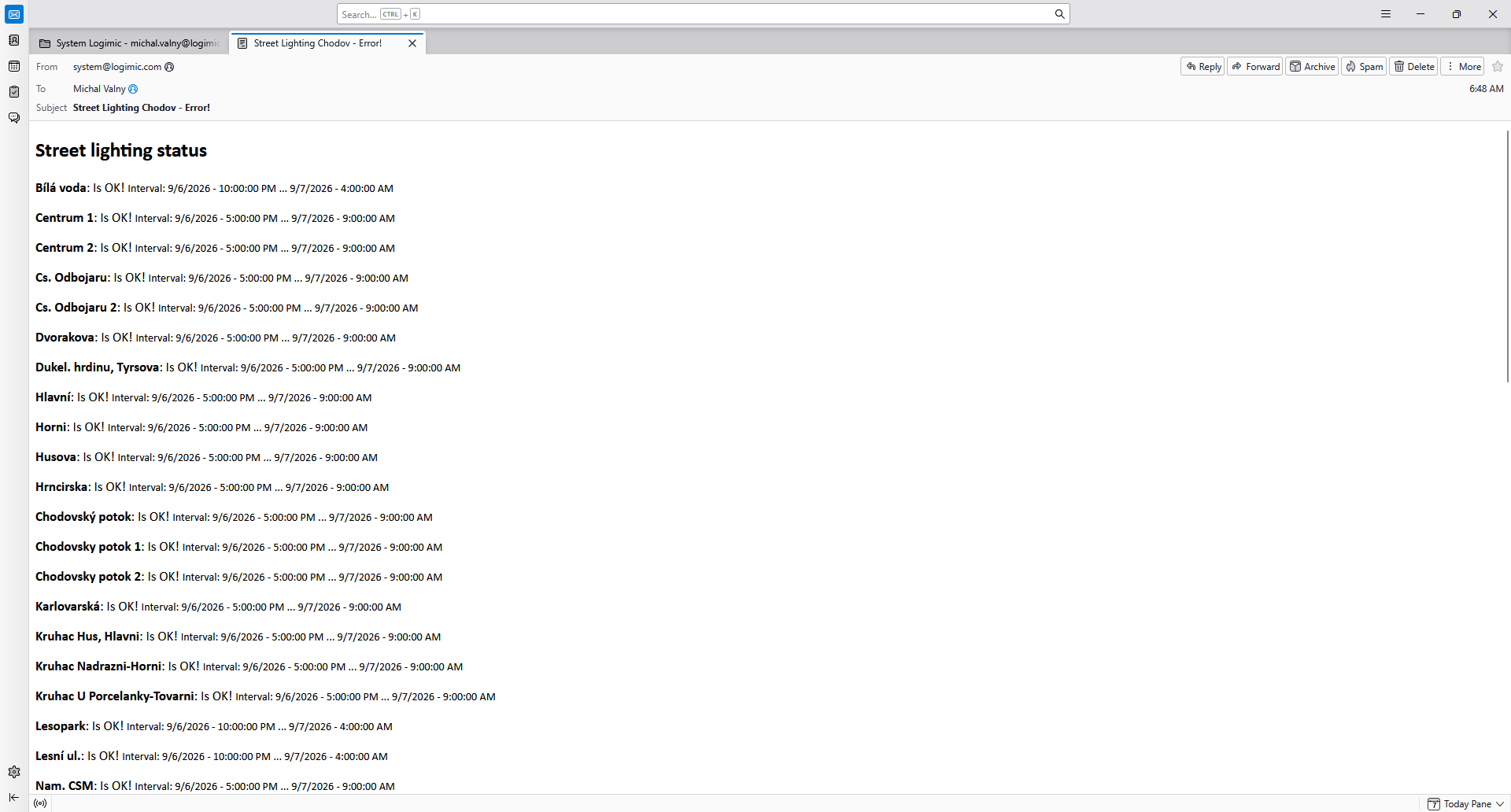Click the Bílá voda status line
Viewport: 1511px width, 812px height.
pos(214,188)
